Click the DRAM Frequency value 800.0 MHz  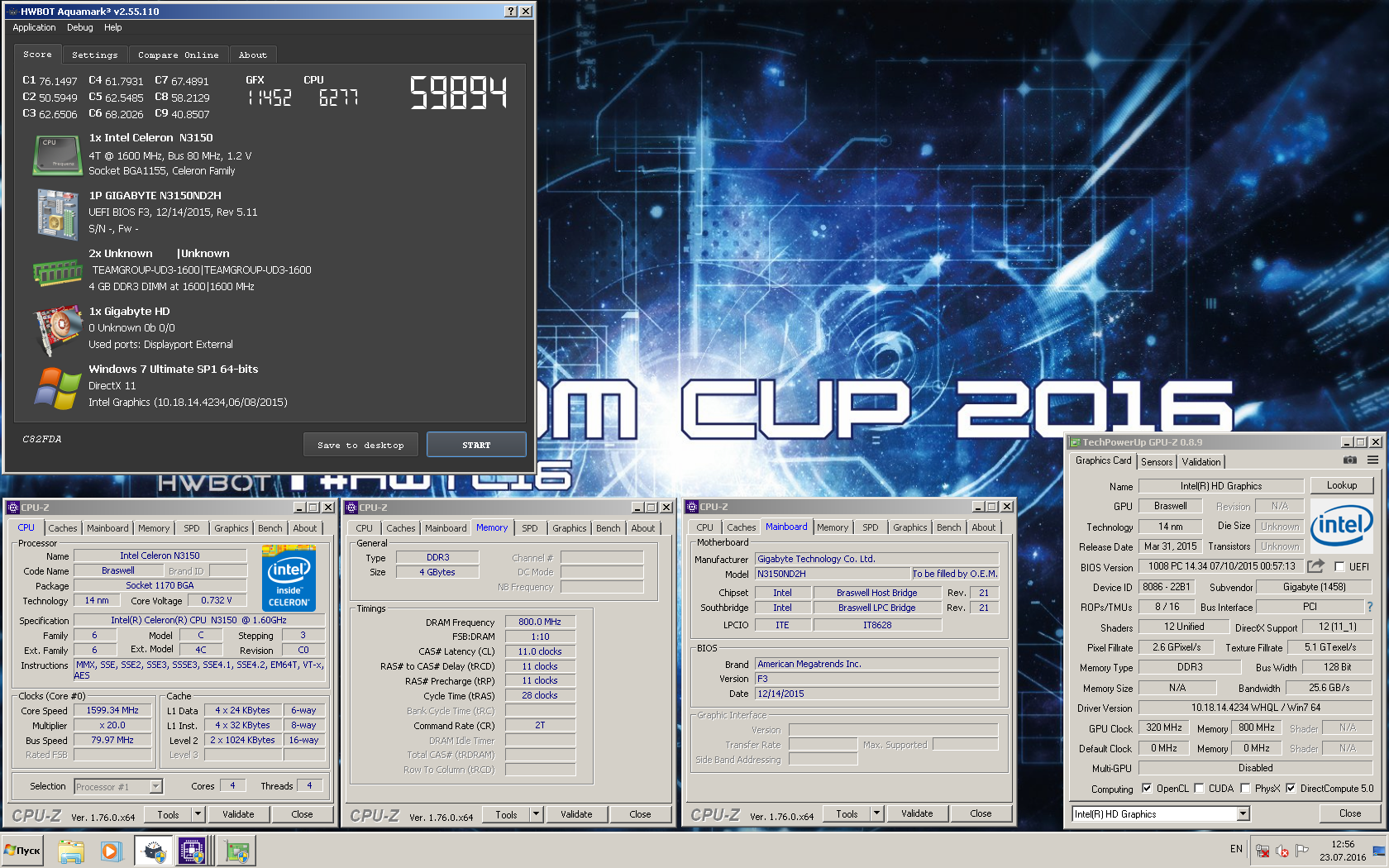click(x=539, y=622)
